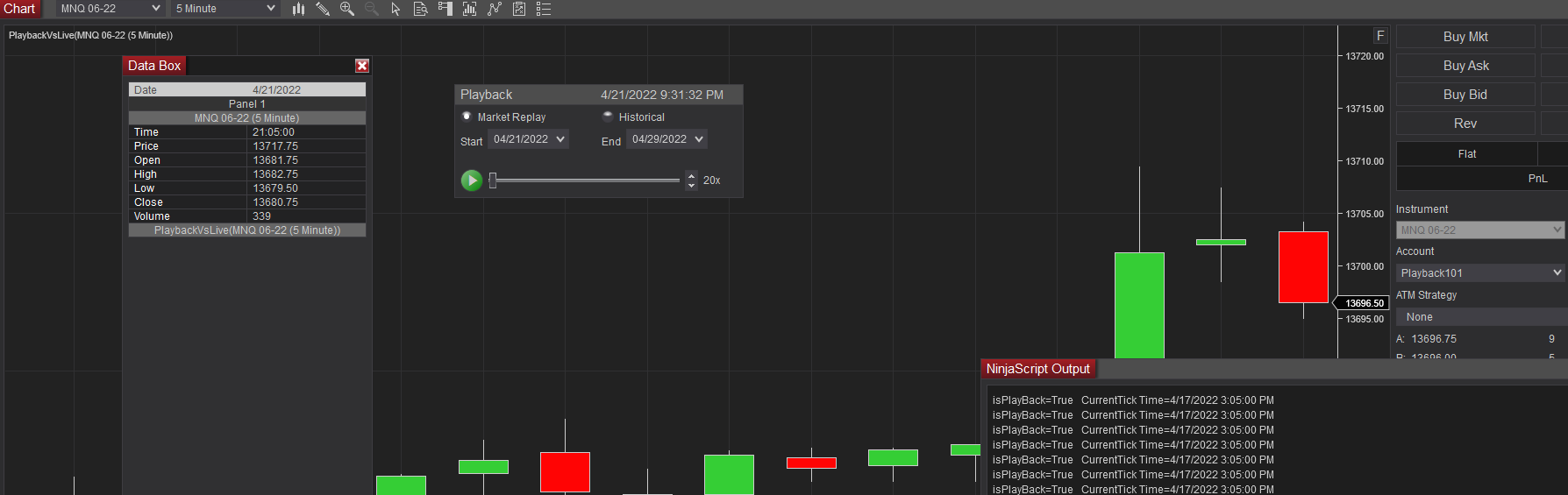Select the drawing tools pencil icon
Image resolution: width=1568 pixels, height=495 pixels.
tap(323, 9)
